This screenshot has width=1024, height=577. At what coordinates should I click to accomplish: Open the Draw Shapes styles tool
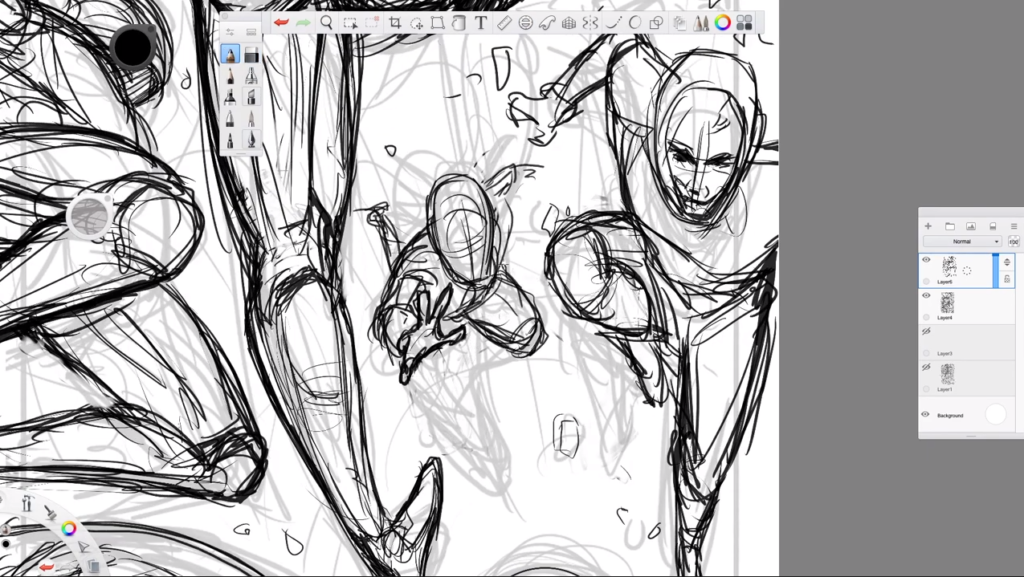[656, 23]
